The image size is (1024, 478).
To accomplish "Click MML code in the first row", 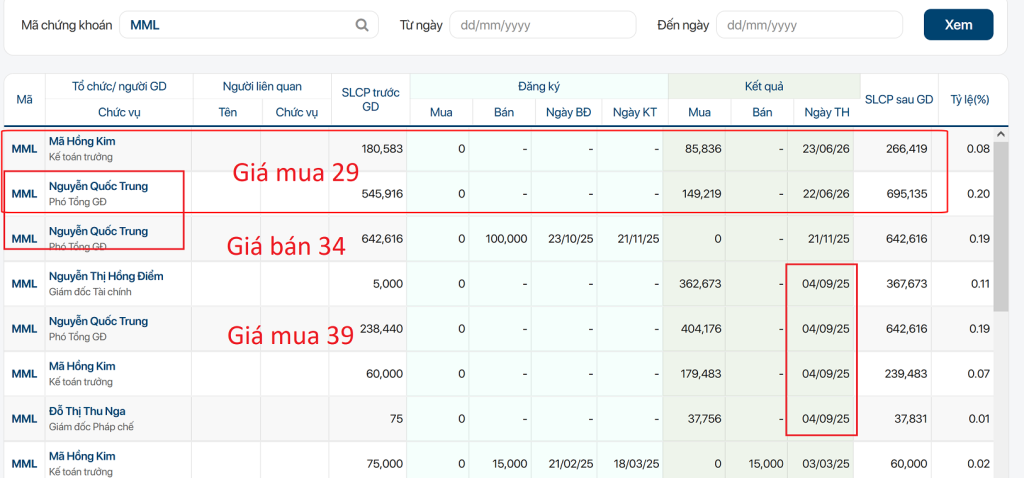I will point(24,148).
